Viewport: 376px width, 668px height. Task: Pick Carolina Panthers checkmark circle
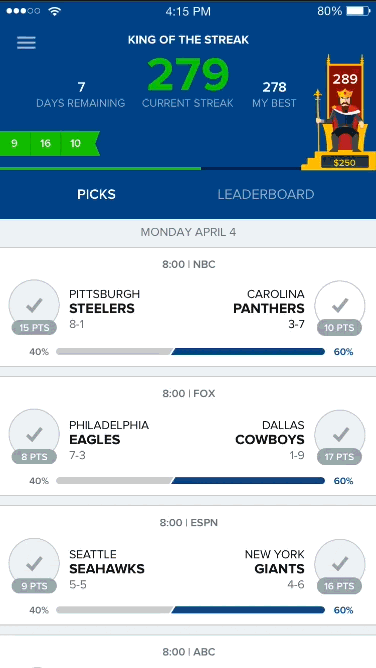tap(340, 305)
